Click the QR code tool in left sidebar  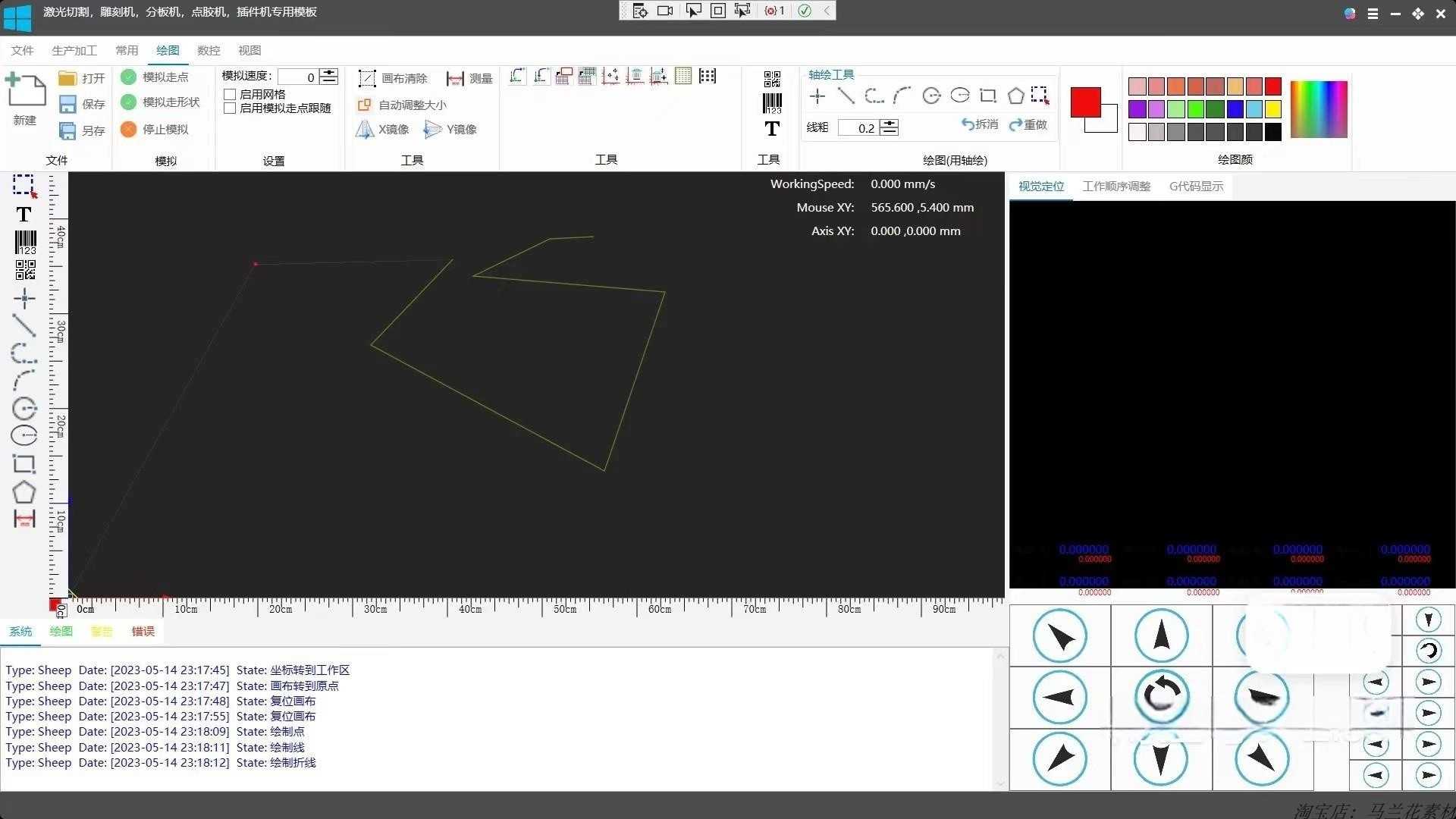[x=25, y=270]
